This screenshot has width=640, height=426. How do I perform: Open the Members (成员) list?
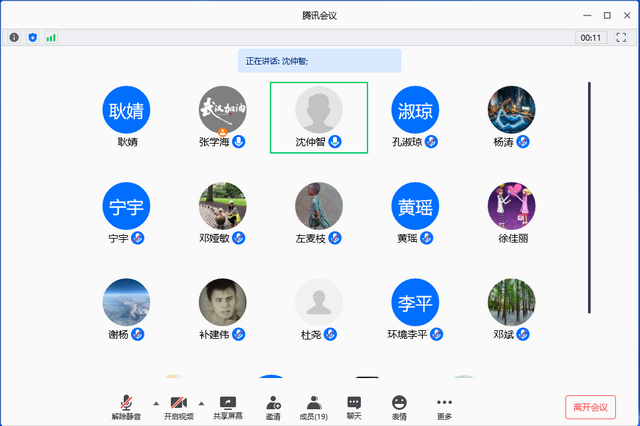click(x=314, y=406)
